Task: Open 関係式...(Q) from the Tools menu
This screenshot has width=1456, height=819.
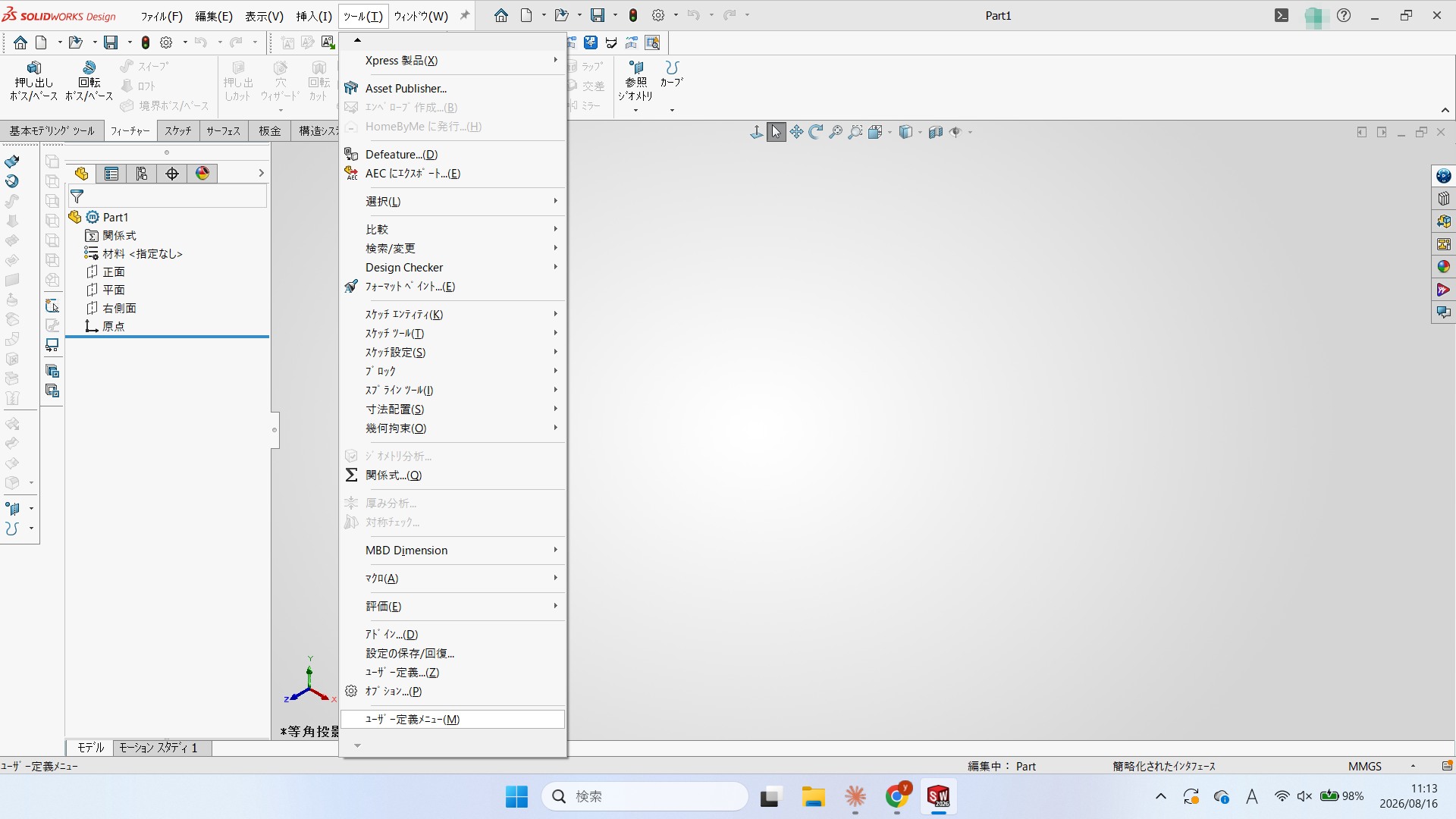Action: pyautogui.click(x=453, y=475)
